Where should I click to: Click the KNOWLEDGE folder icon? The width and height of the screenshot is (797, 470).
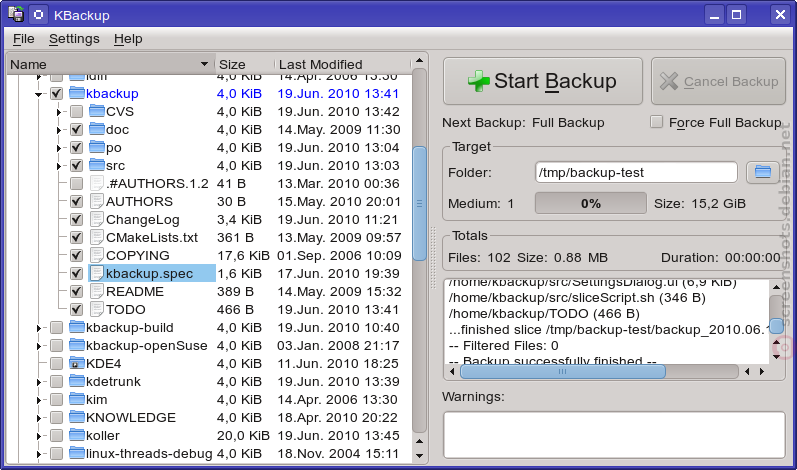click(77, 417)
